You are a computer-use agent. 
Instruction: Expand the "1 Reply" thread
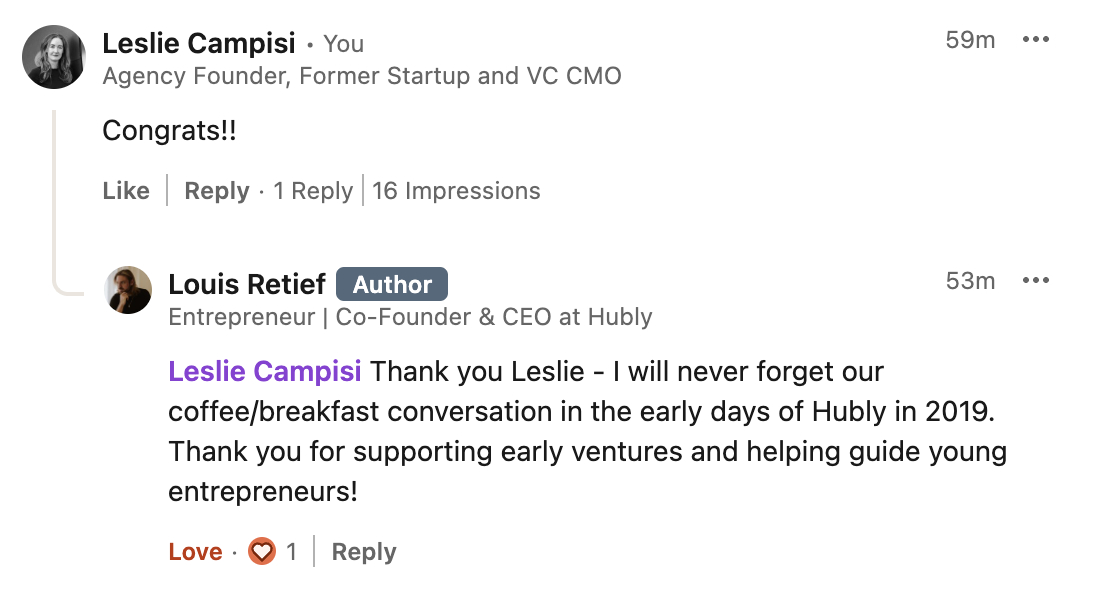tap(313, 191)
